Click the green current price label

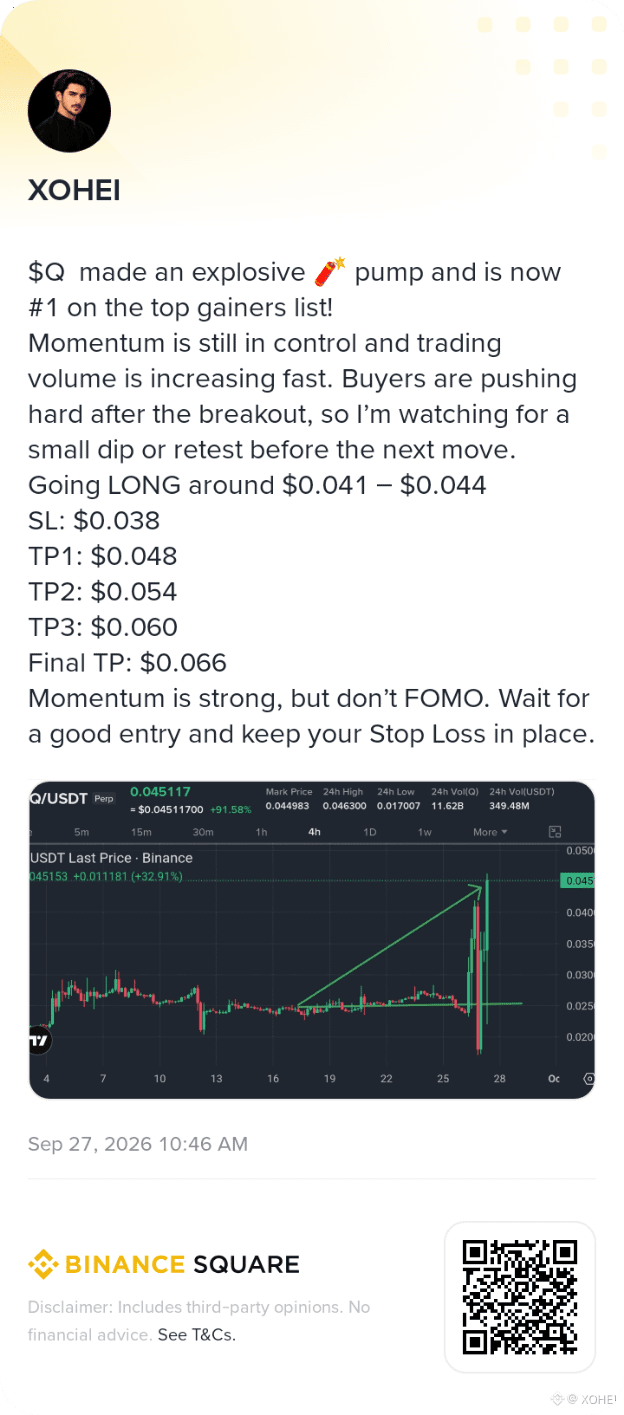click(578, 881)
